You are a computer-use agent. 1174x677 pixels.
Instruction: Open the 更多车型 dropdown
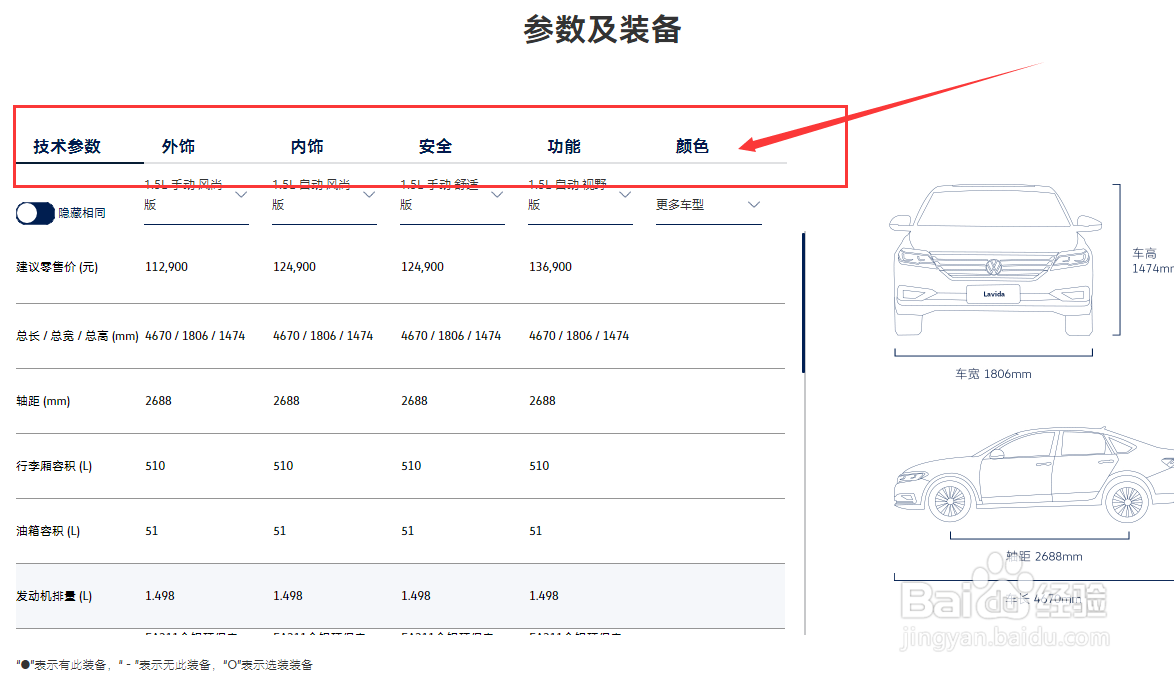708,204
